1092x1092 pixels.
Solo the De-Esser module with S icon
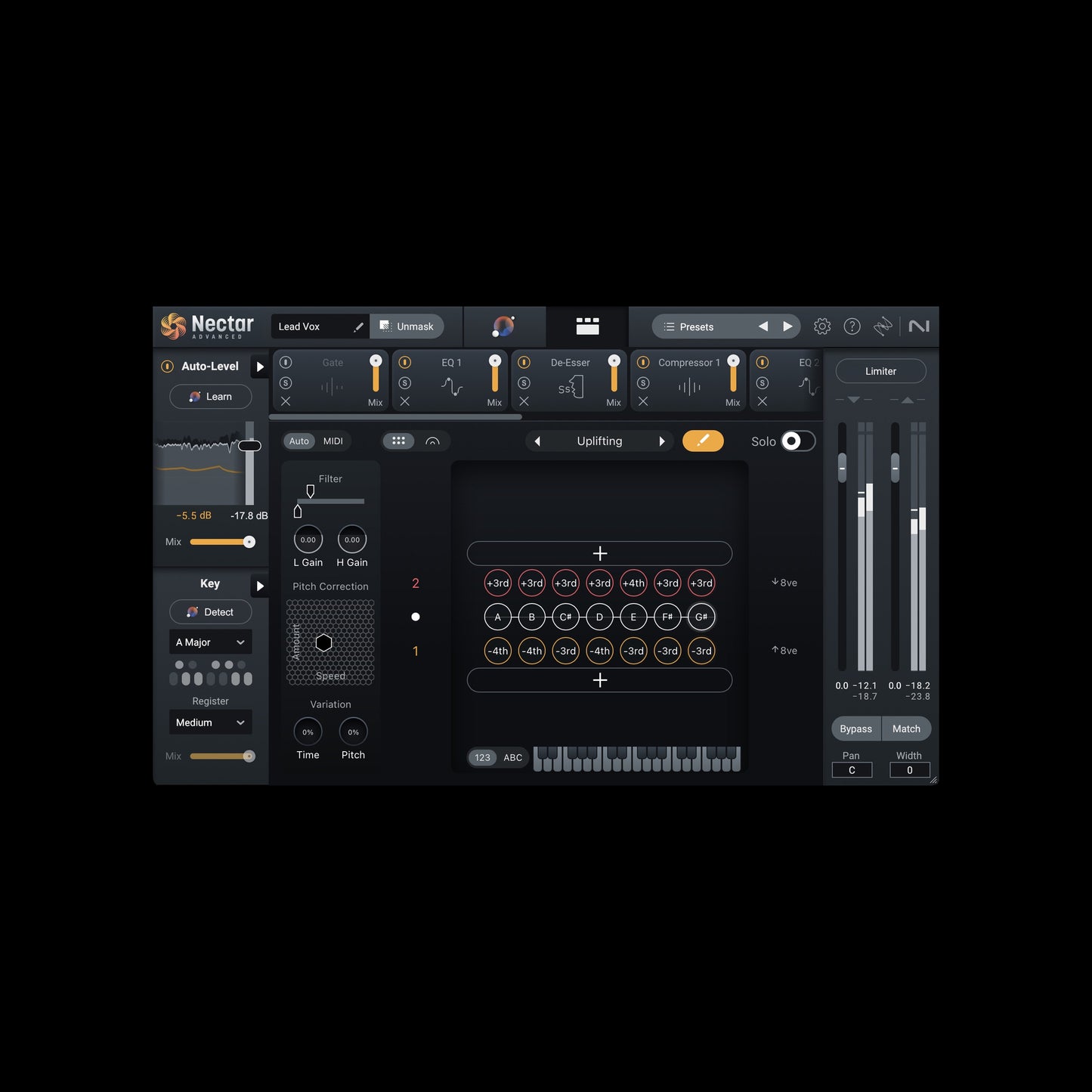click(524, 383)
